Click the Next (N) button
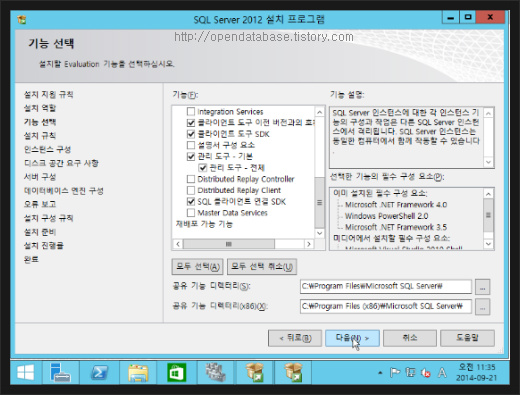 352,338
